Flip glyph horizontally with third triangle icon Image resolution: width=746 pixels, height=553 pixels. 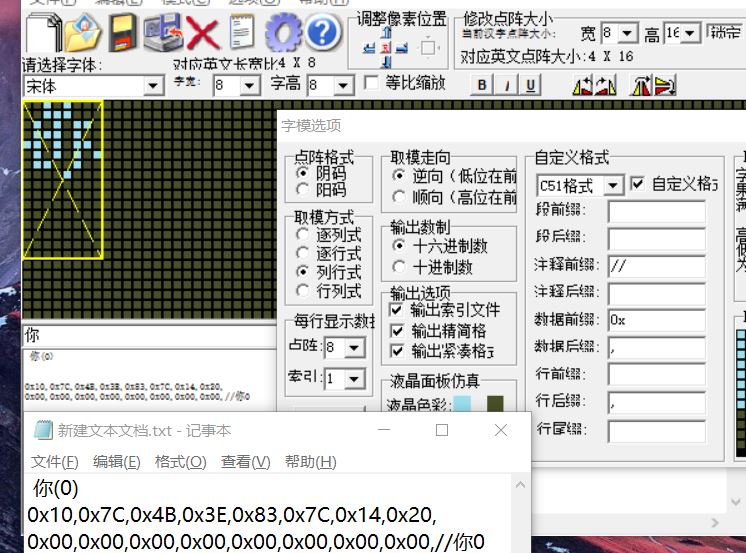pyautogui.click(x=641, y=85)
